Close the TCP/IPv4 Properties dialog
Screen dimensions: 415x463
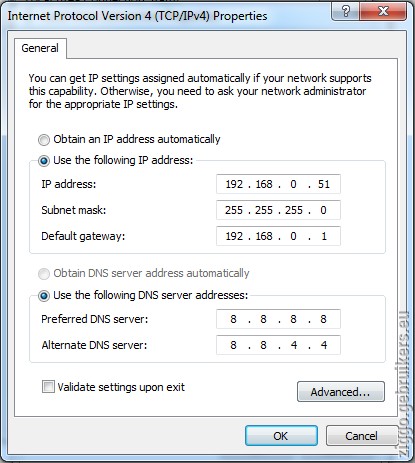(383, 12)
